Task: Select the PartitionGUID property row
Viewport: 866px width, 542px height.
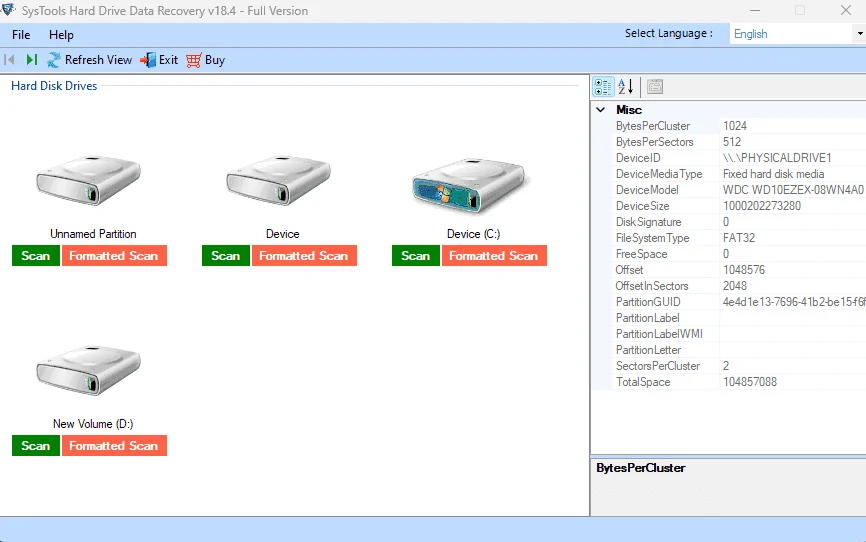Action: click(x=738, y=302)
